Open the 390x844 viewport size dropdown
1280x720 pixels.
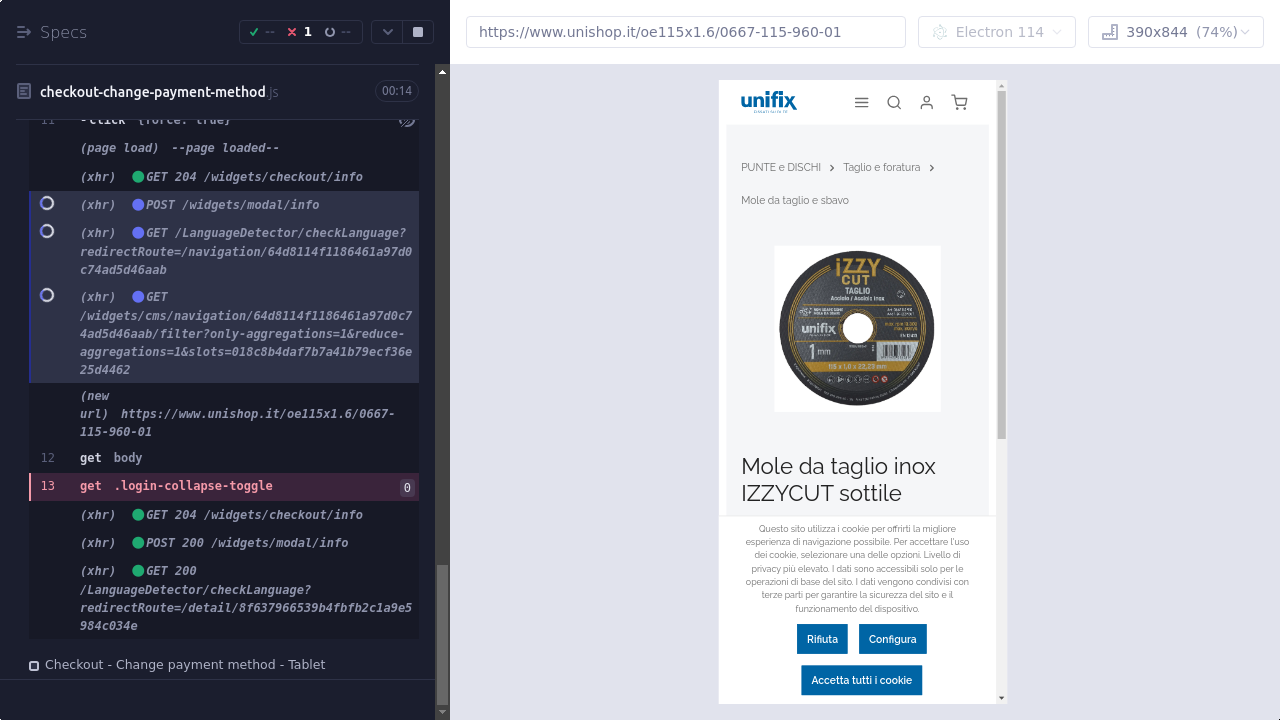(1175, 32)
